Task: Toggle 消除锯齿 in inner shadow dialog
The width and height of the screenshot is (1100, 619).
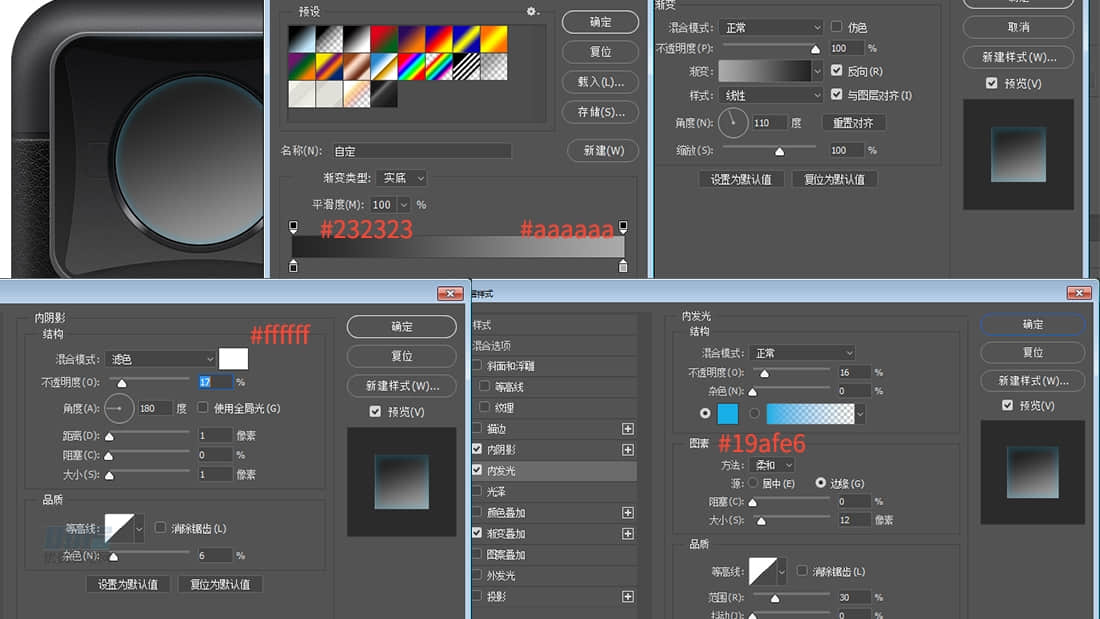Action: [160, 528]
